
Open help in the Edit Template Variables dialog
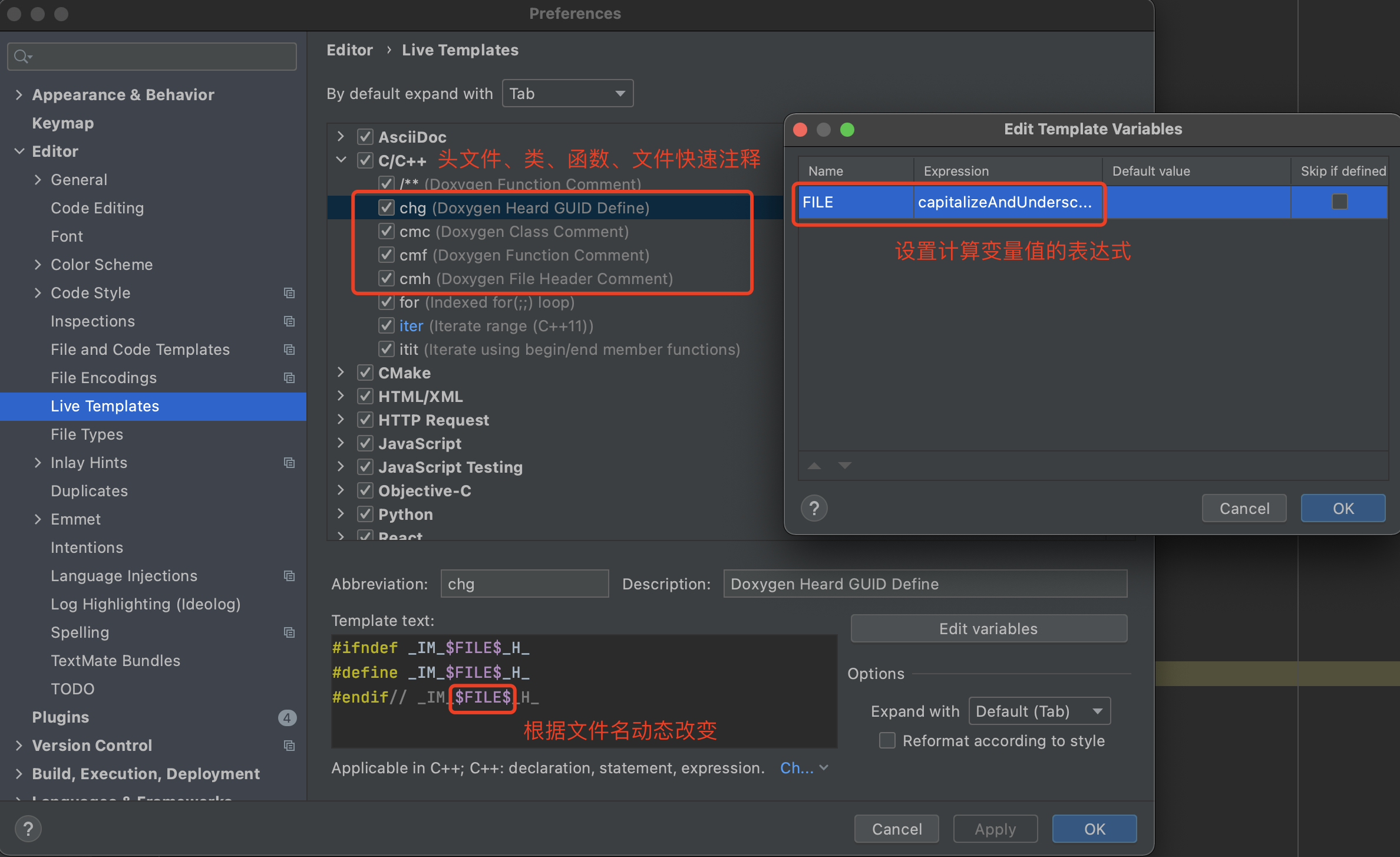click(814, 508)
